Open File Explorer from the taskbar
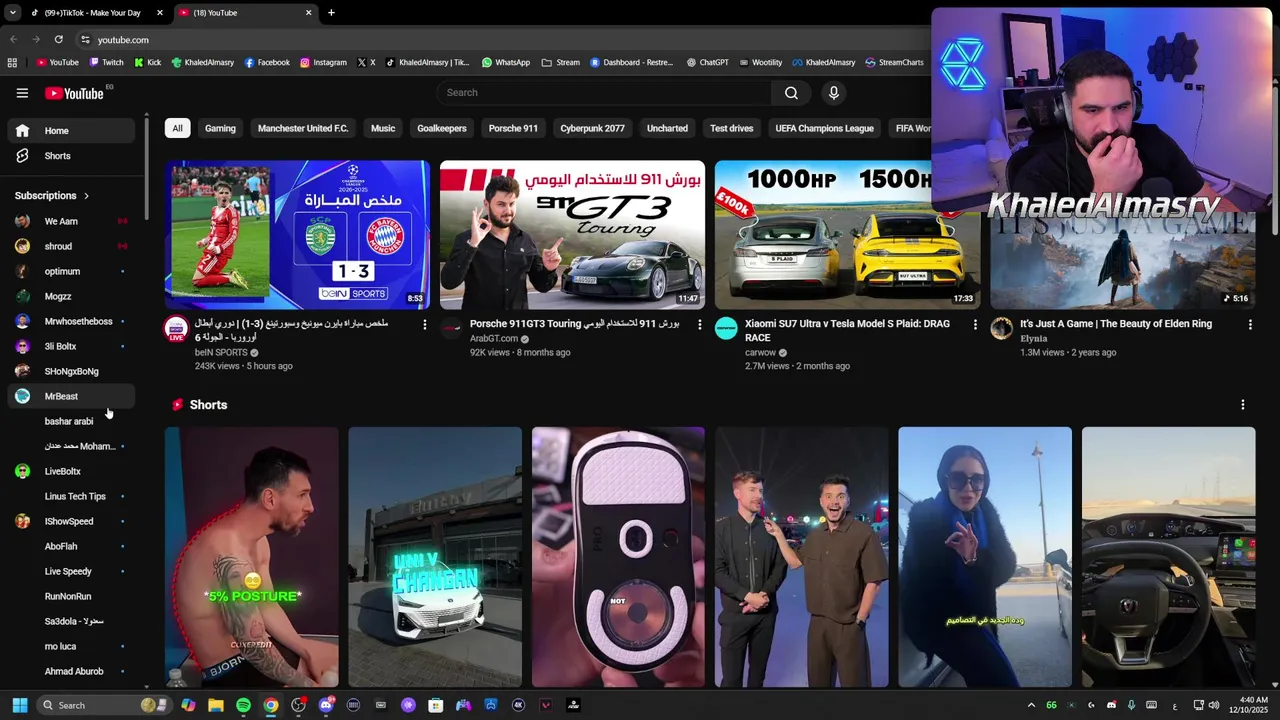Screen dimensions: 1280x720 click(x=216, y=705)
